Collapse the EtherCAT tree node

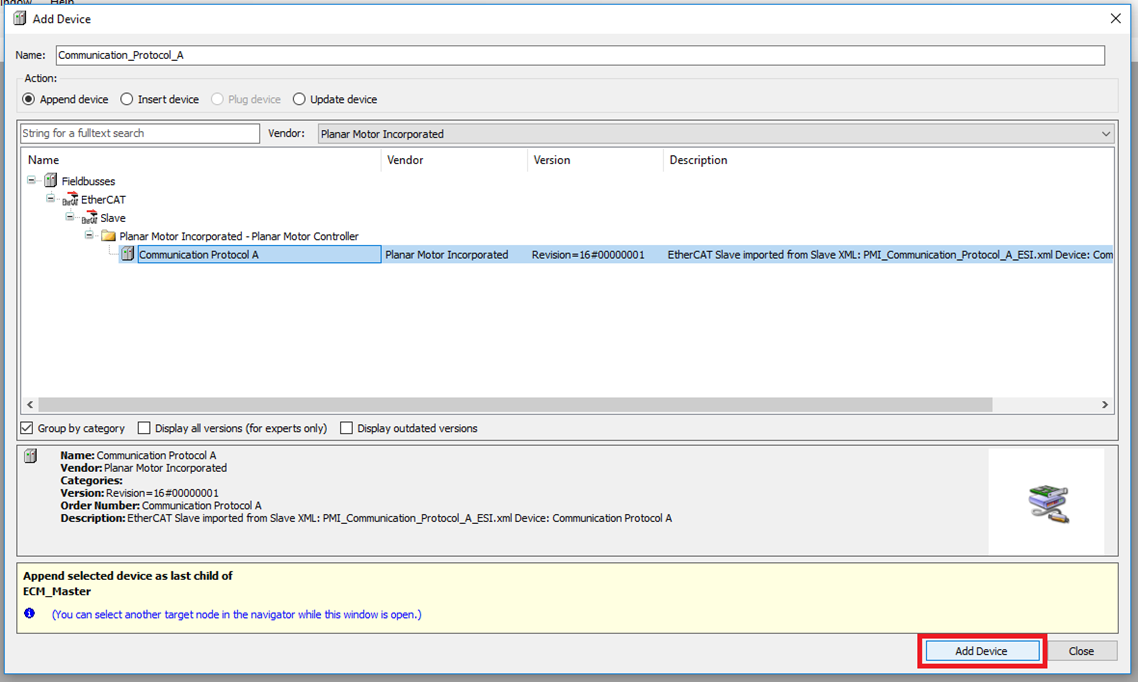51,199
